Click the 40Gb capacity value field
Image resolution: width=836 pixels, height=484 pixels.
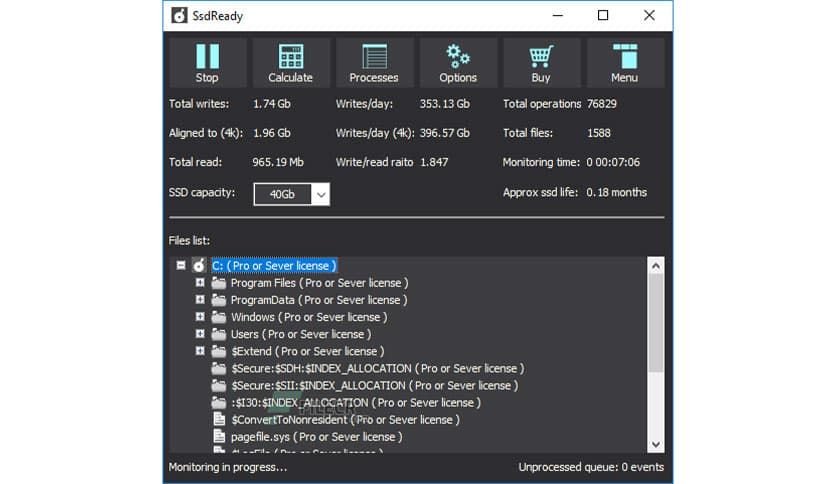coord(283,195)
